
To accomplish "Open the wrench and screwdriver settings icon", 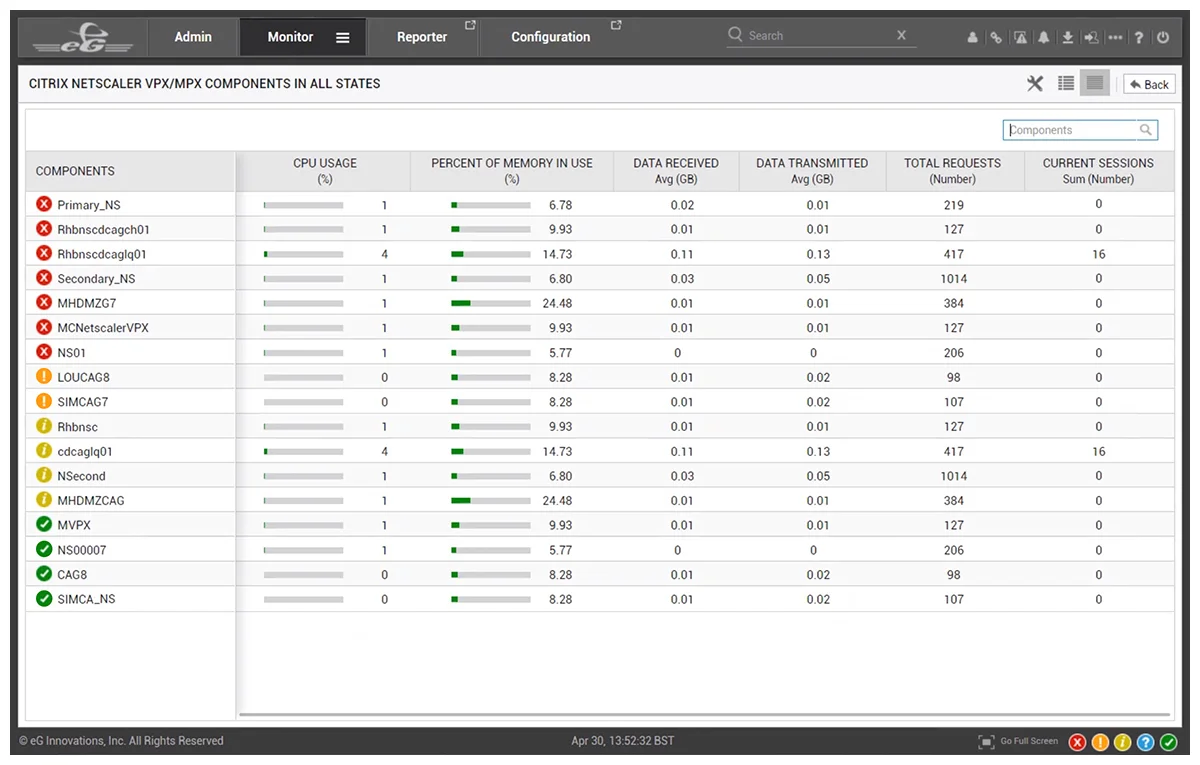I will 1035,84.
